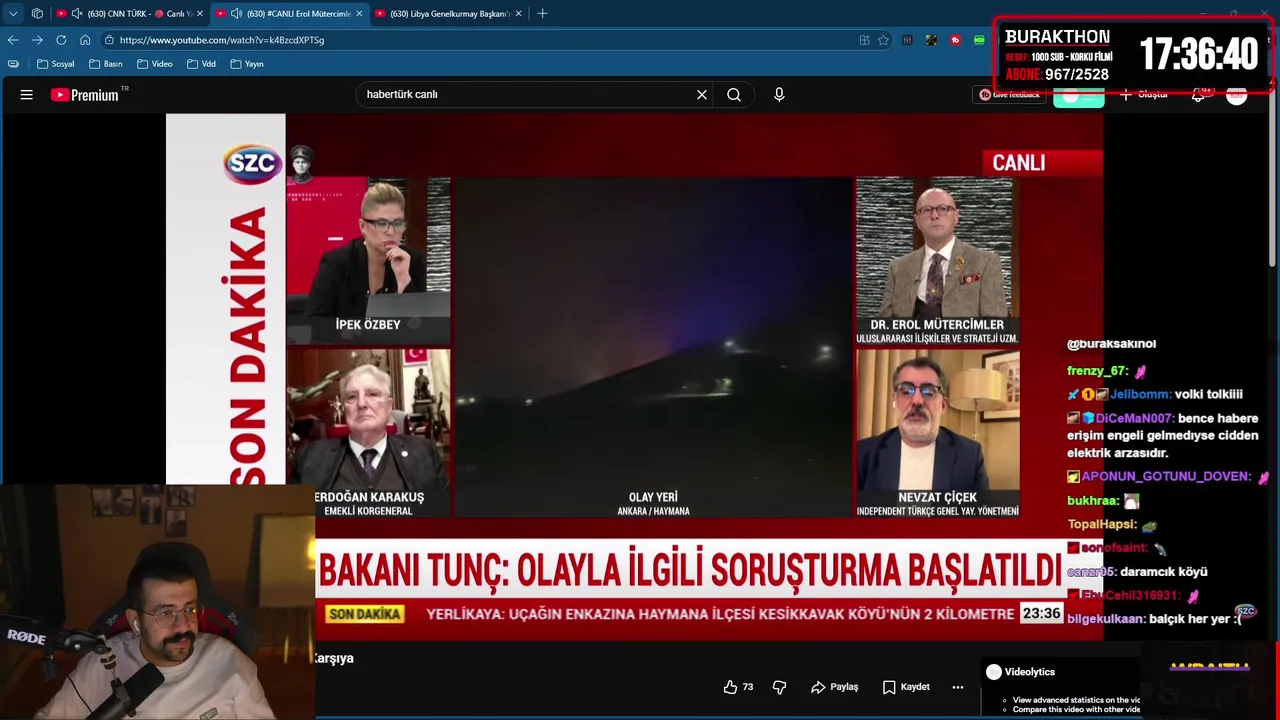Bookmark this page with the star icon
Image resolution: width=1280 pixels, height=720 pixels.
(883, 40)
